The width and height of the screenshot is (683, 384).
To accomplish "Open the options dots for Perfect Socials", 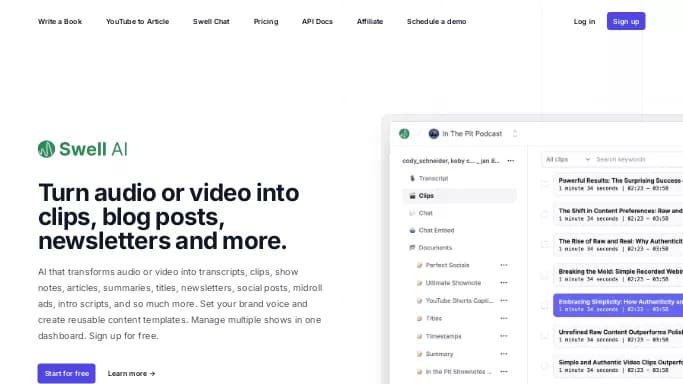I will (504, 265).
